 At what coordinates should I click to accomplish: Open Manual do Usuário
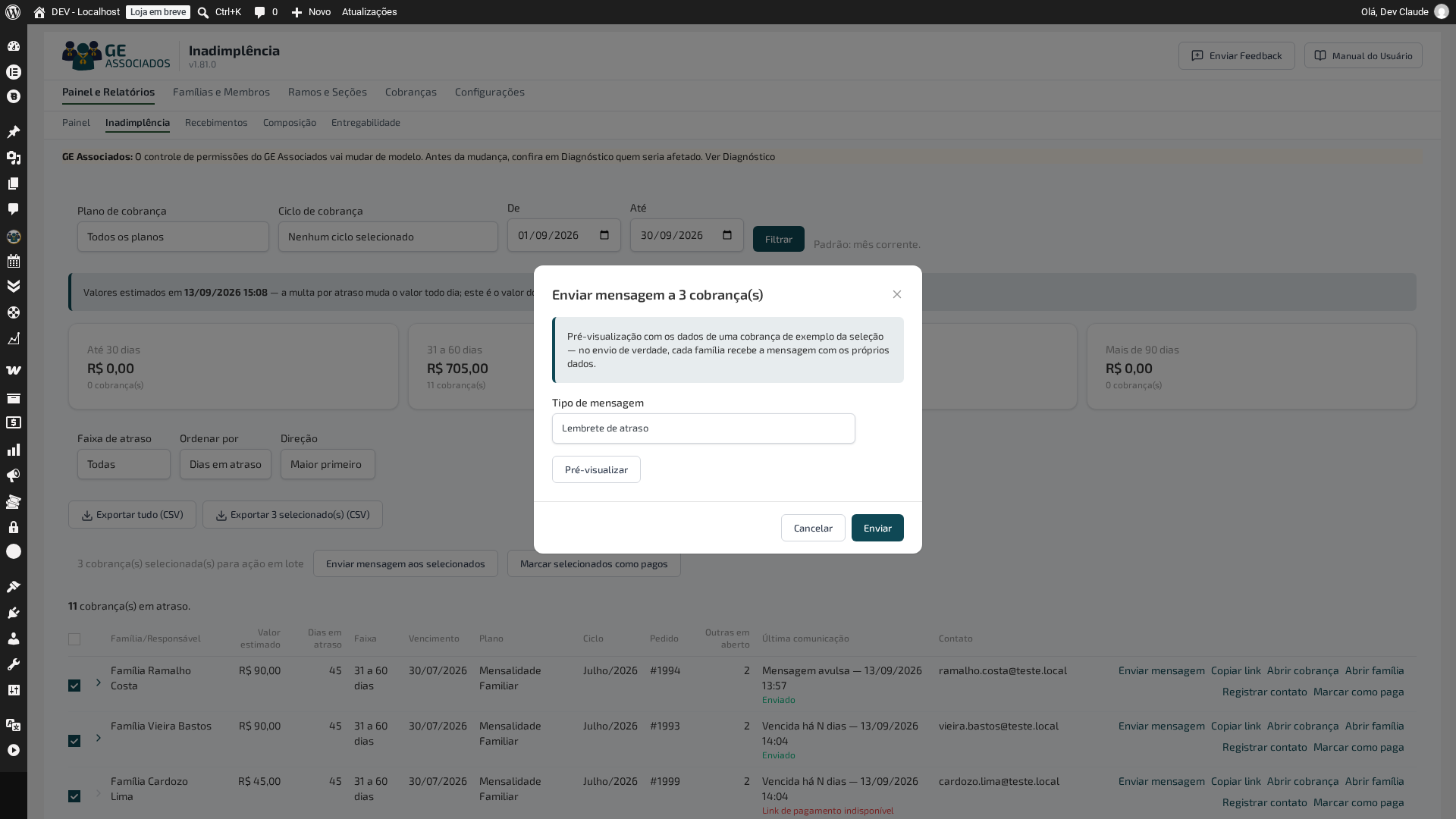tap(1363, 55)
